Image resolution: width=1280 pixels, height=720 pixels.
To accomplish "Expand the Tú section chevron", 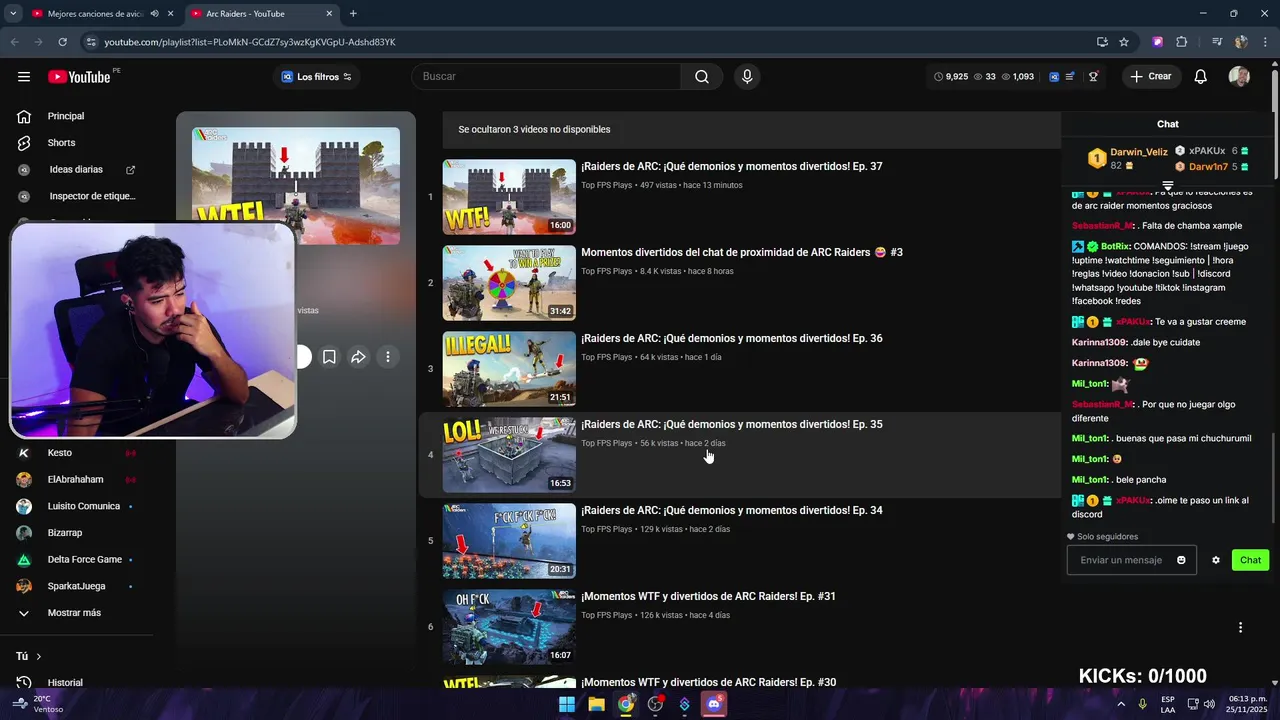I will point(38,656).
